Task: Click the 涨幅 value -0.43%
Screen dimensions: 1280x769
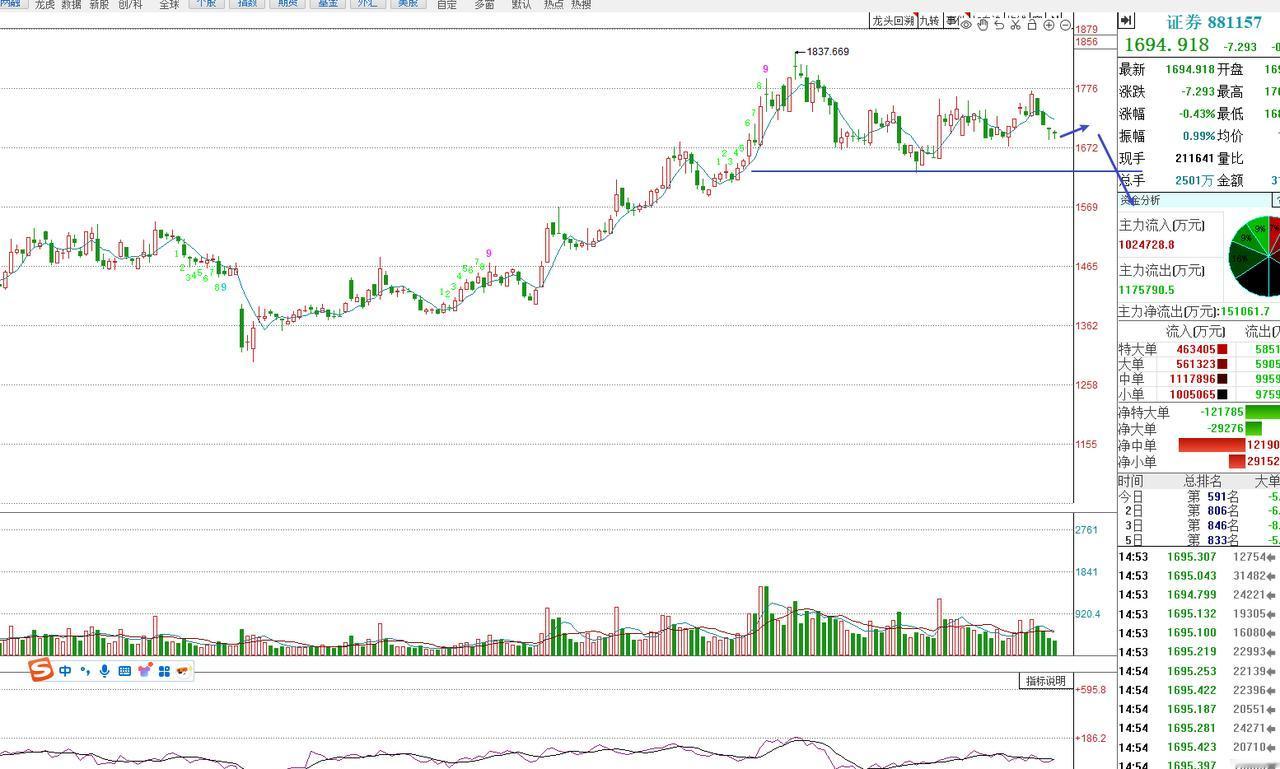Action: tap(1195, 114)
